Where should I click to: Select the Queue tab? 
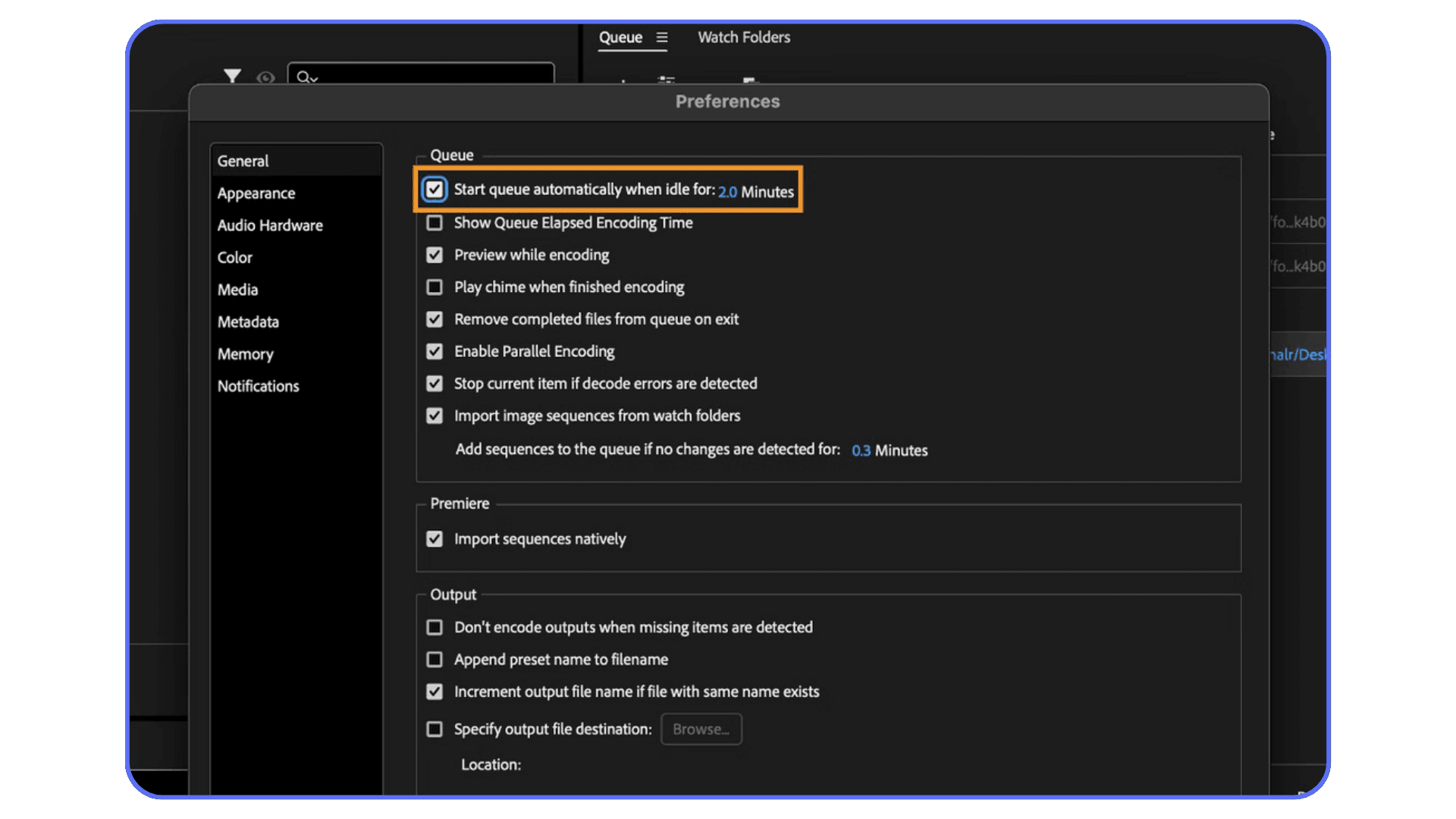[620, 37]
